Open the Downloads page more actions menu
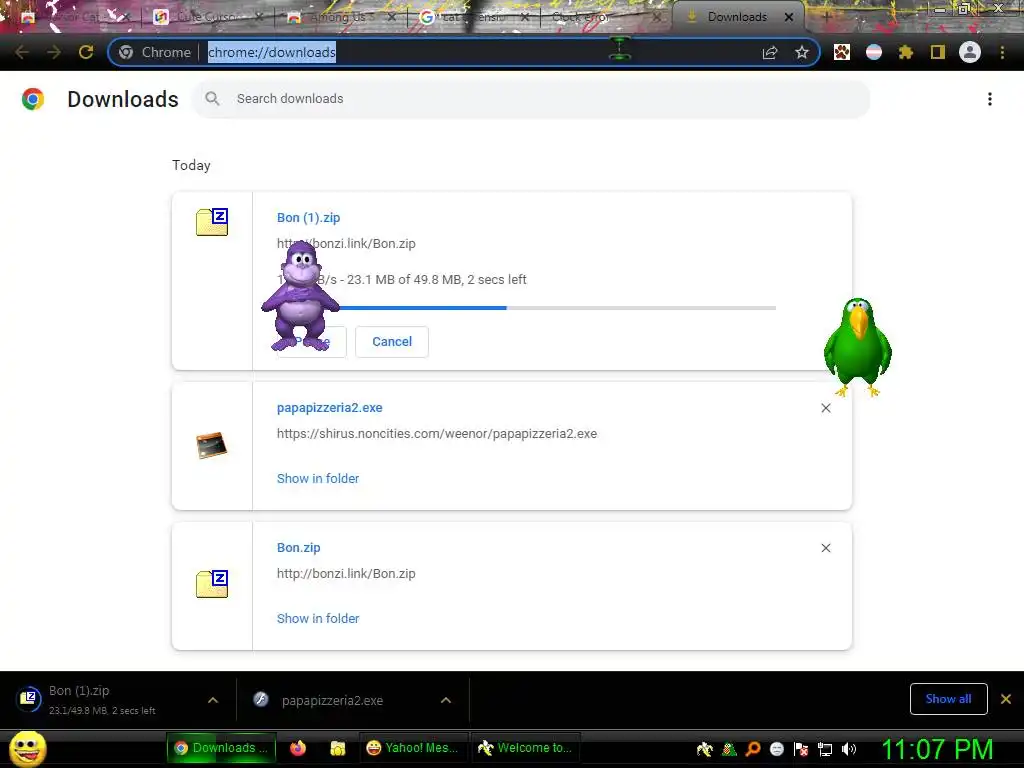This screenshot has width=1024, height=768. pos(990,99)
